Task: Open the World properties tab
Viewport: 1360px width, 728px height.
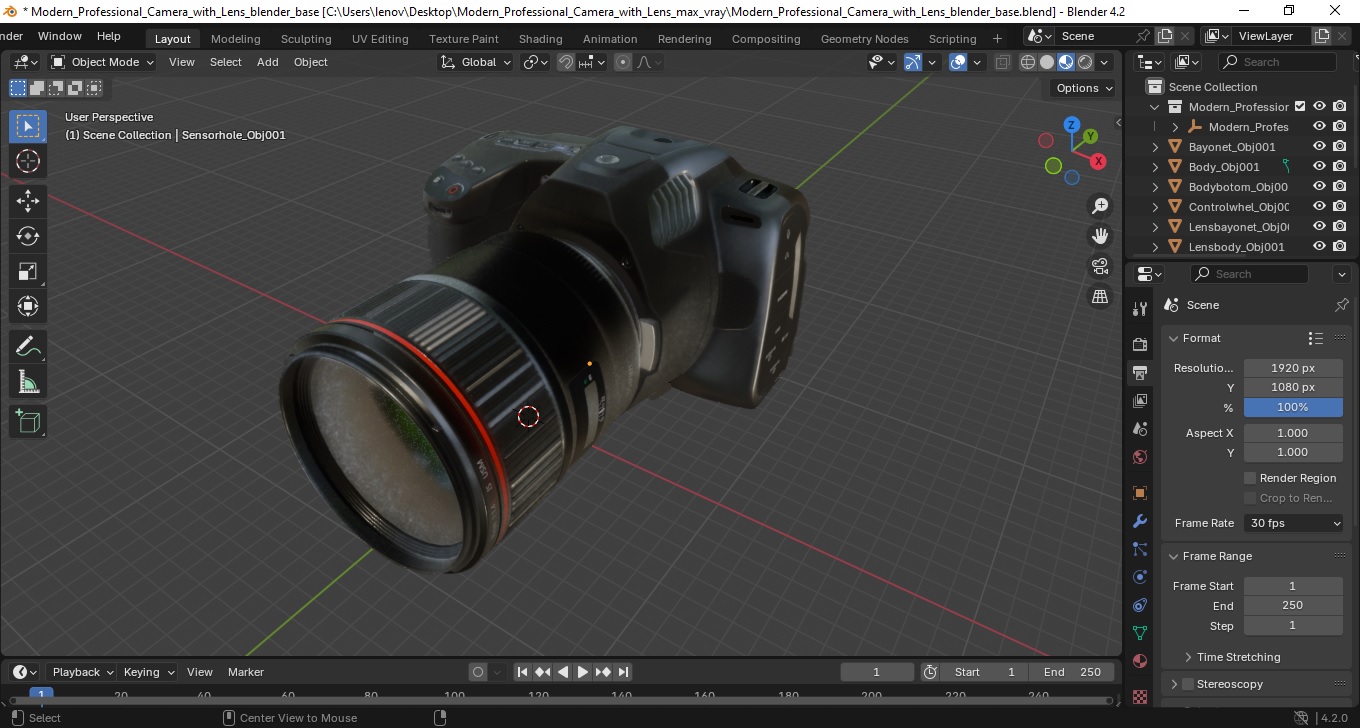Action: (x=1139, y=458)
